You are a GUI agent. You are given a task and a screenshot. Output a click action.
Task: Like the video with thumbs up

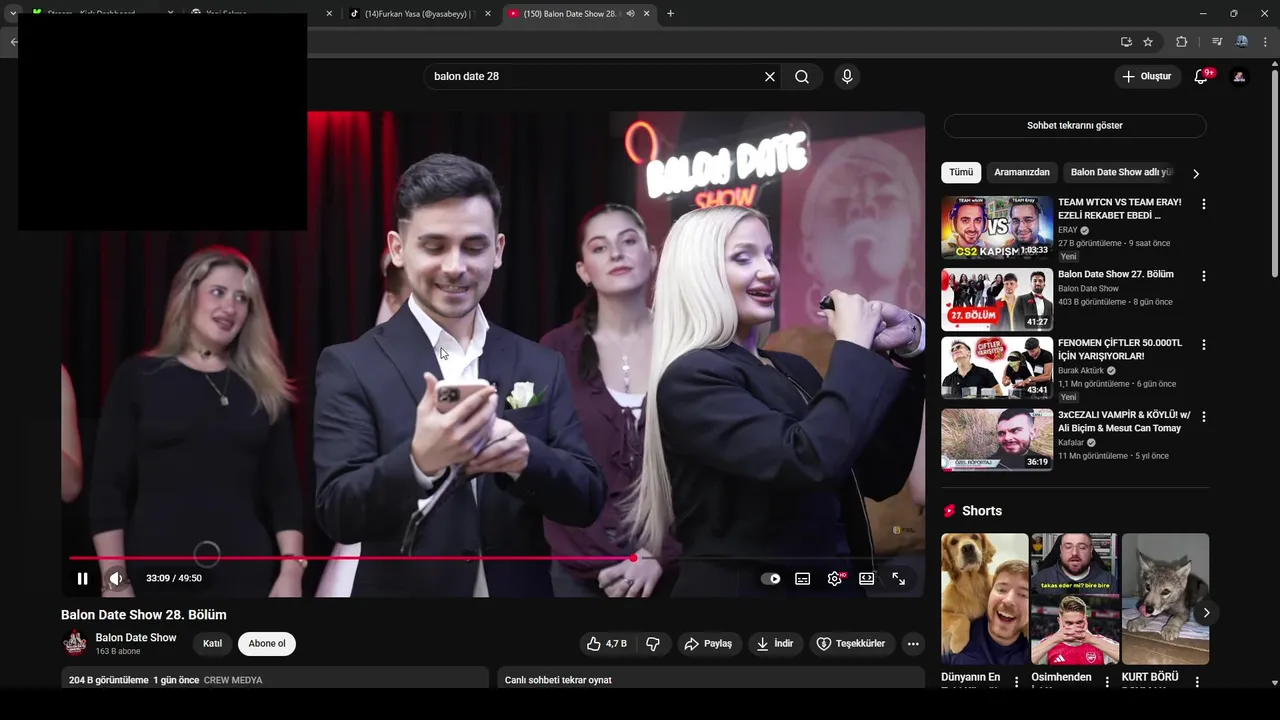coord(606,644)
